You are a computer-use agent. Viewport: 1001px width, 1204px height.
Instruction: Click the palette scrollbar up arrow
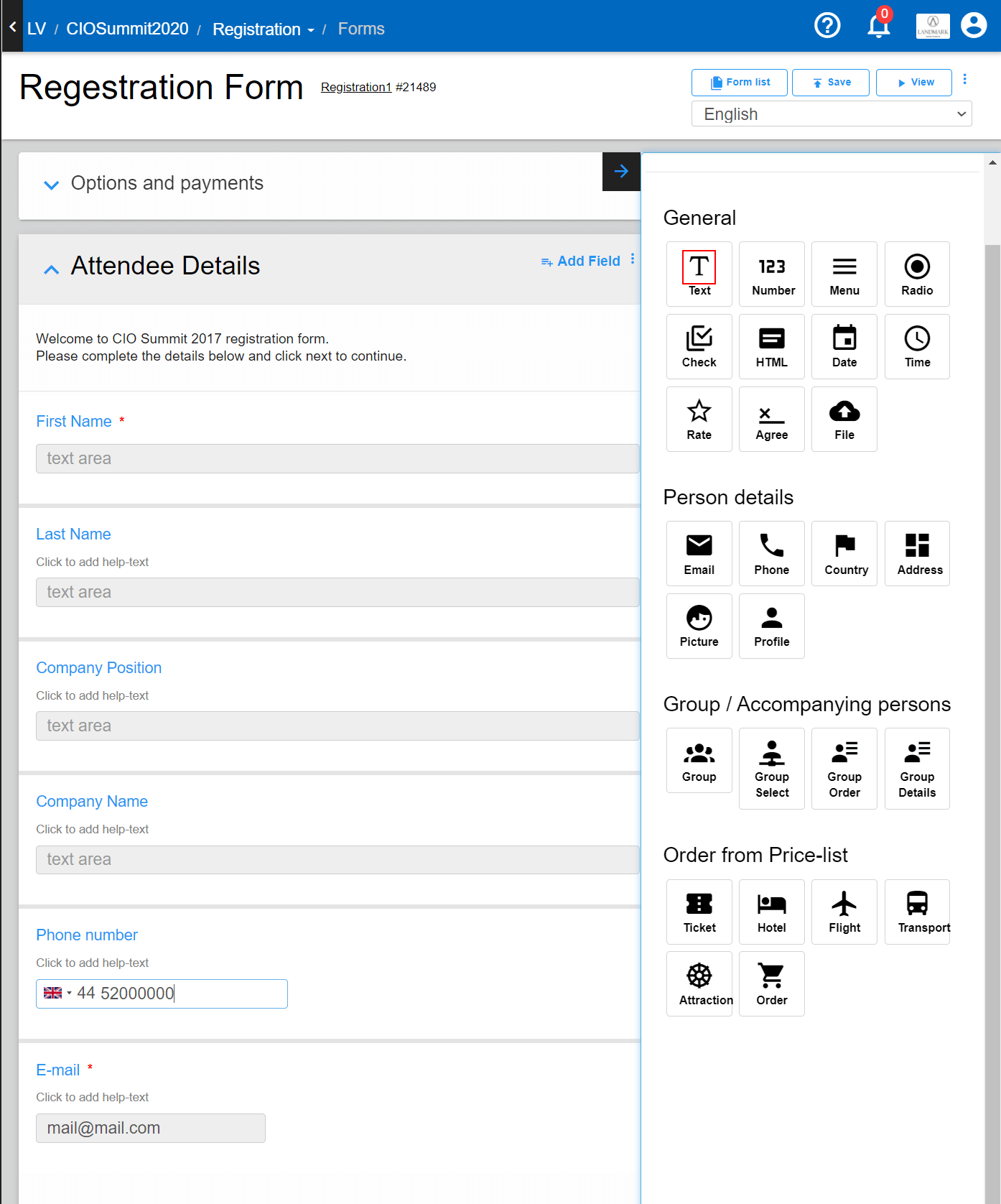point(992,162)
